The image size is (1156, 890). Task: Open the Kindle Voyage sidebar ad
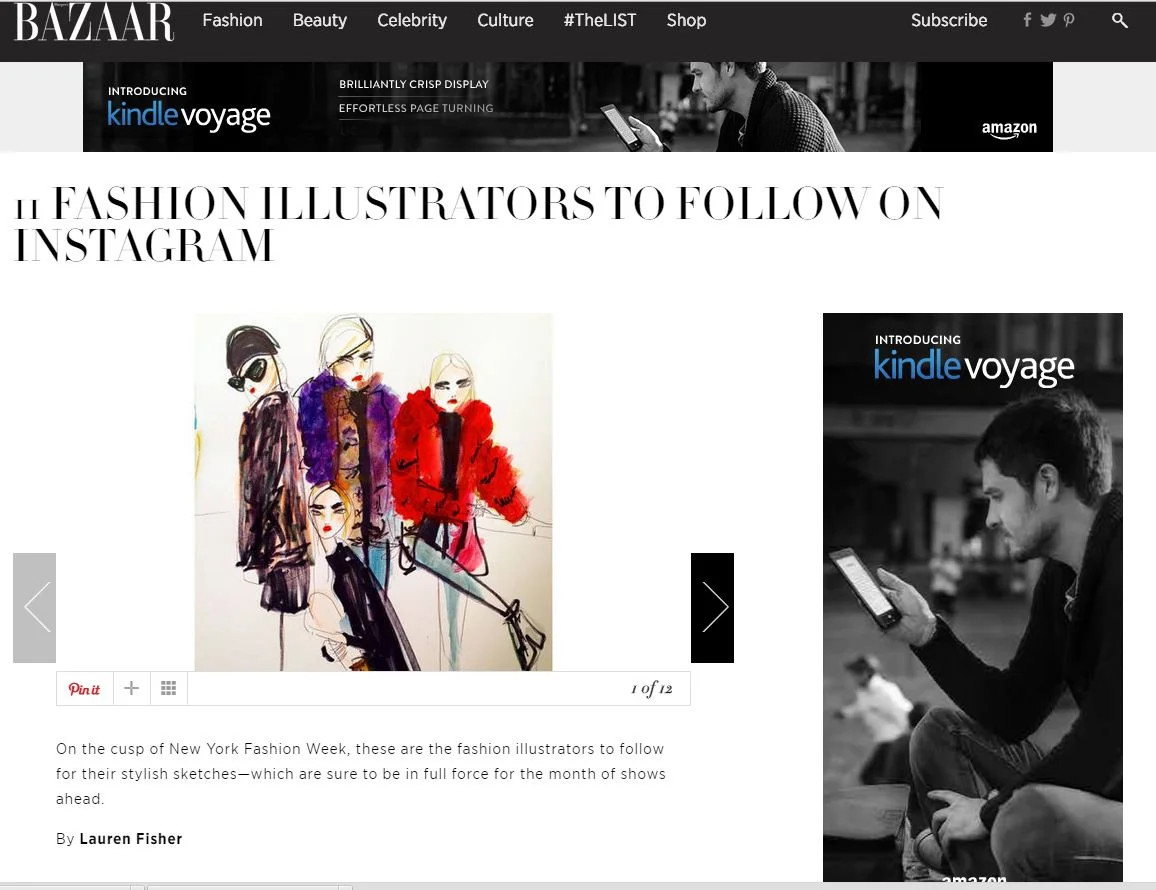[972, 597]
